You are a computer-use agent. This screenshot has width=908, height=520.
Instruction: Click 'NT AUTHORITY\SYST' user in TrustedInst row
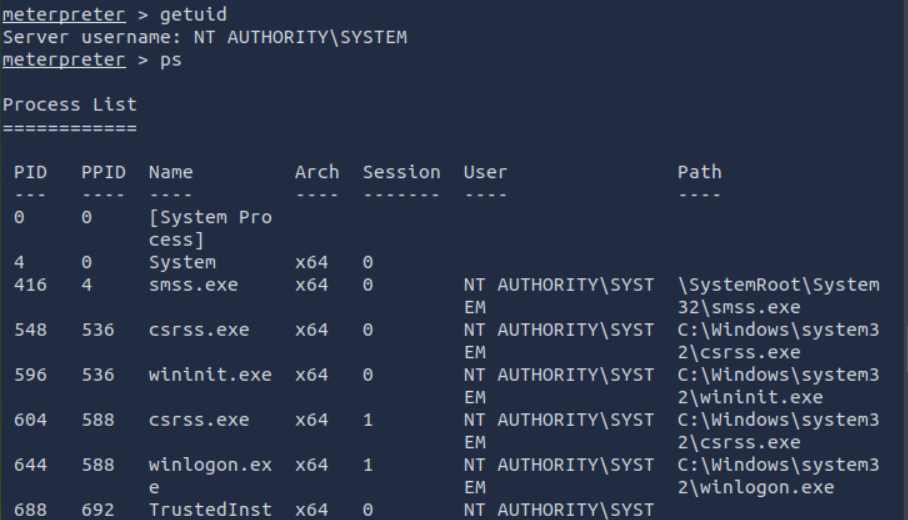559,510
